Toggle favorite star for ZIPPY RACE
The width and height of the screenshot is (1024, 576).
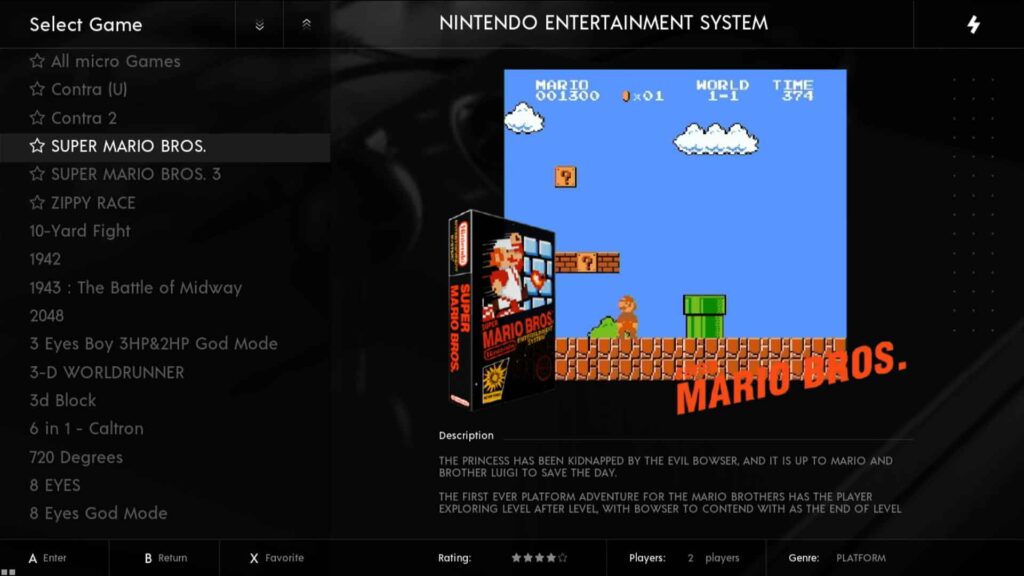pos(37,202)
